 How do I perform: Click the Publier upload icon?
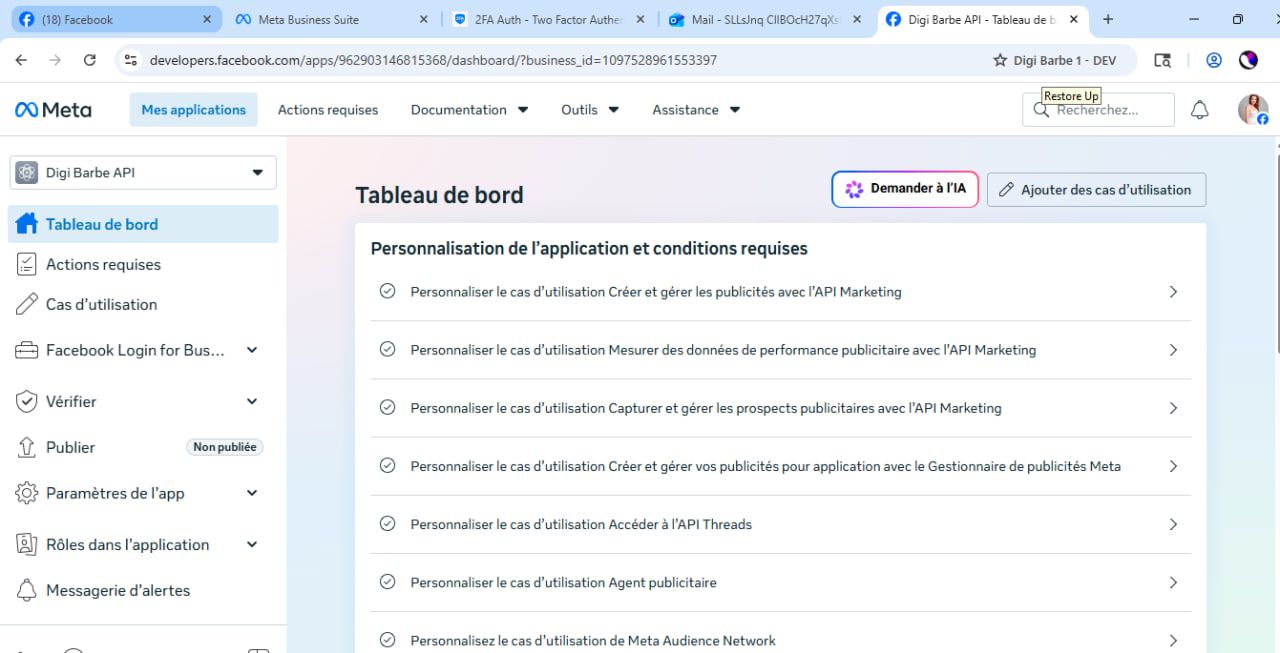[x=27, y=447]
